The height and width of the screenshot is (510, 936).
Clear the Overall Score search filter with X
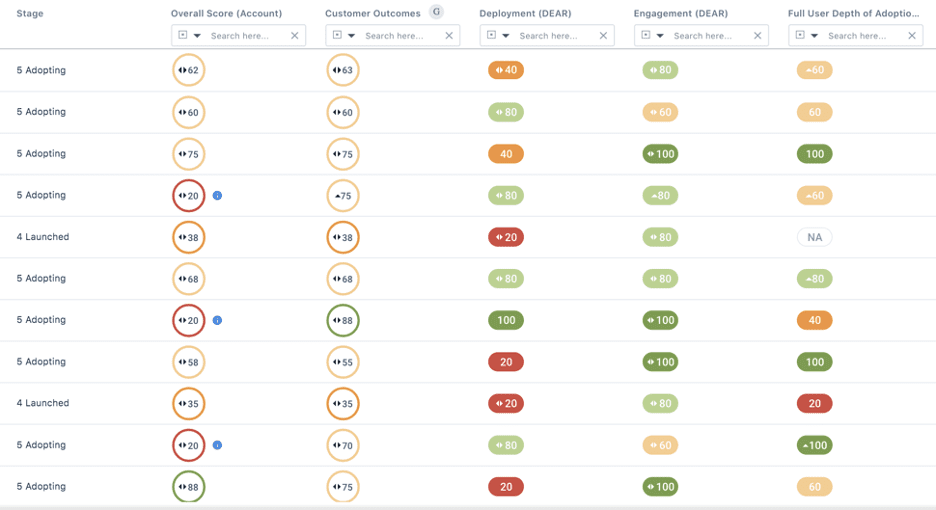295,36
